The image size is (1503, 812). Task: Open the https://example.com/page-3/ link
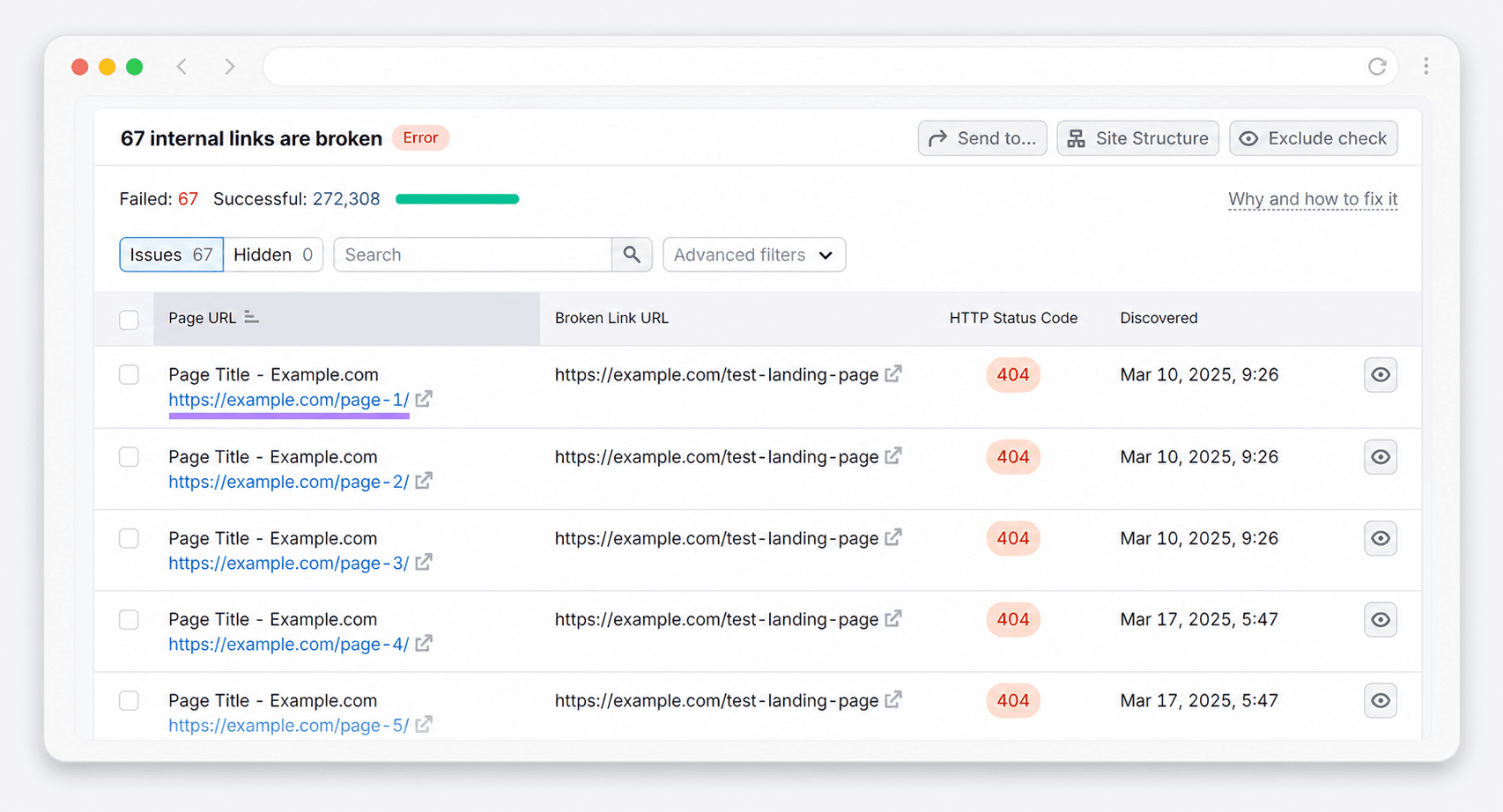click(289, 563)
